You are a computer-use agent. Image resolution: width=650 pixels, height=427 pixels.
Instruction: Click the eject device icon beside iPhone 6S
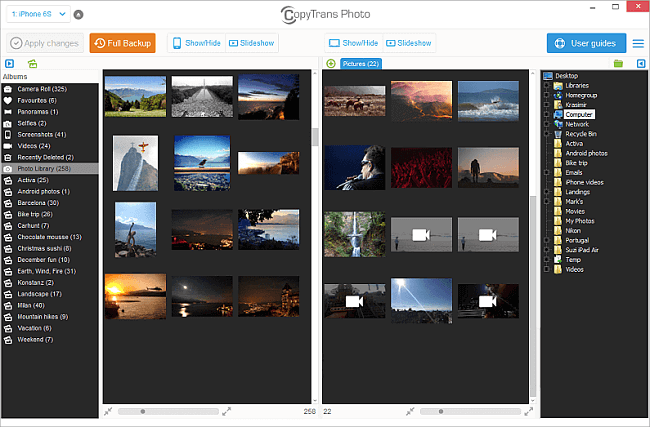[79, 15]
